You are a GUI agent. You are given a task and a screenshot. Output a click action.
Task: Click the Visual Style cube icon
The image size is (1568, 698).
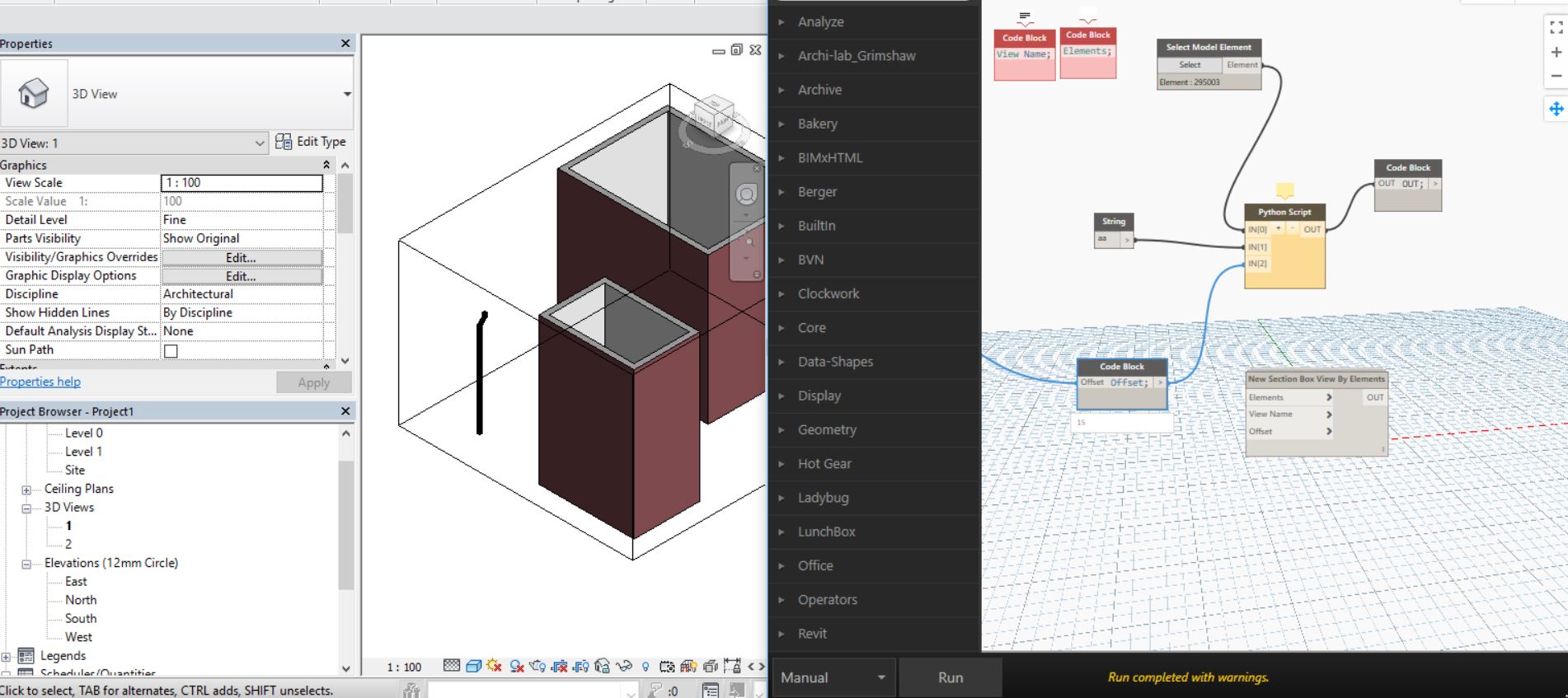473,666
